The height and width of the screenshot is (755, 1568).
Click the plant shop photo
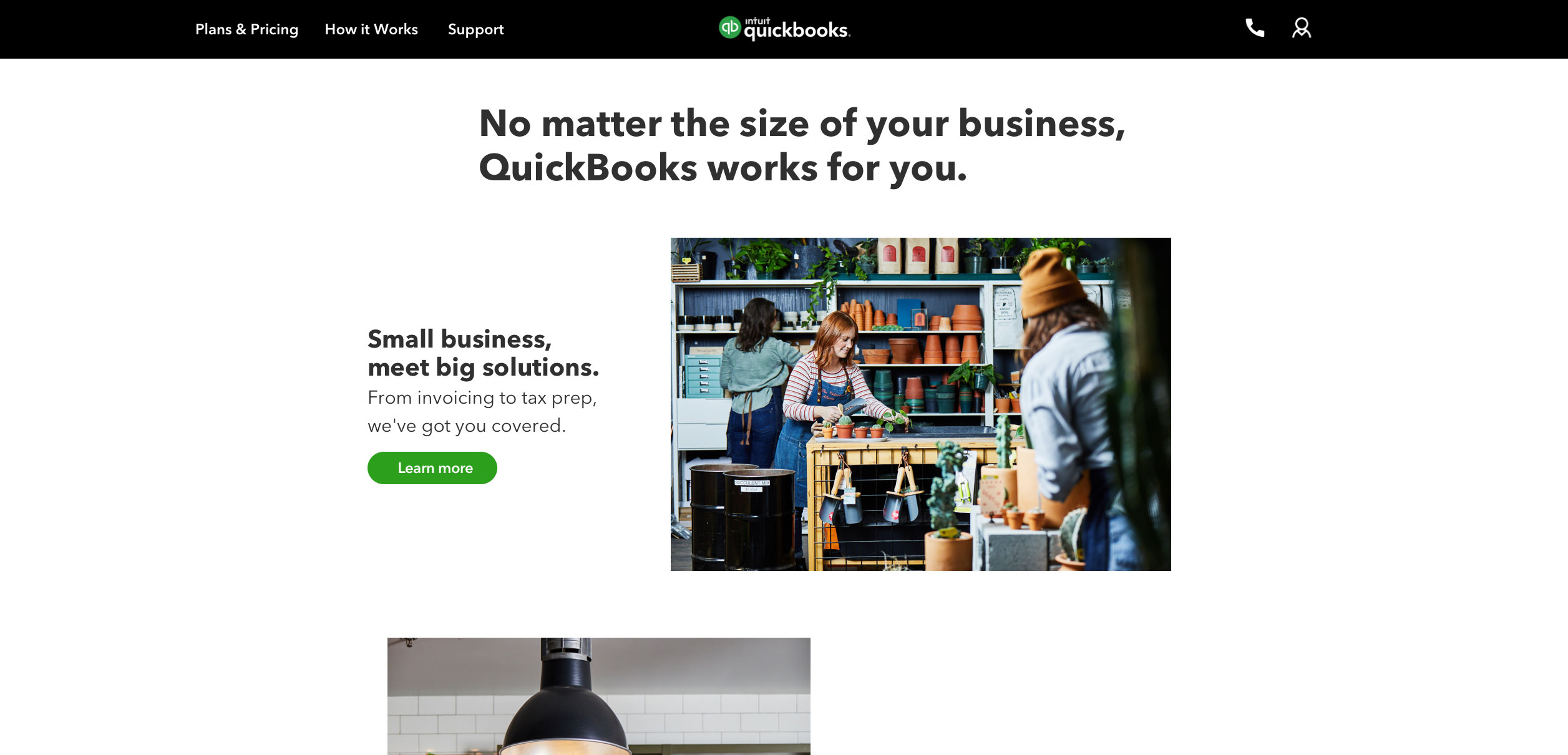[x=921, y=404]
